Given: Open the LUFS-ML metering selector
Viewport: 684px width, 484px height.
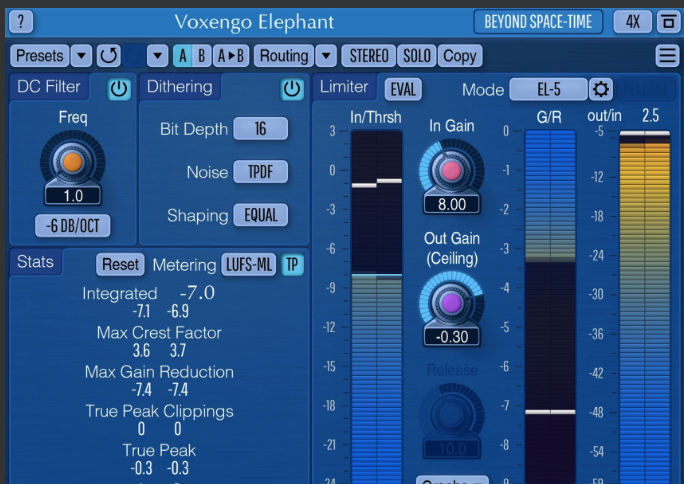Looking at the screenshot, I should (249, 265).
